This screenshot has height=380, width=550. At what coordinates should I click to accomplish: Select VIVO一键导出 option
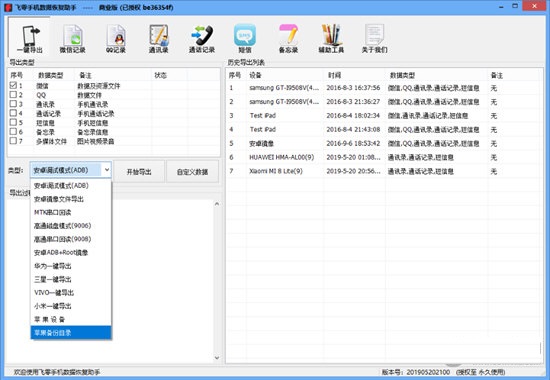[71, 293]
